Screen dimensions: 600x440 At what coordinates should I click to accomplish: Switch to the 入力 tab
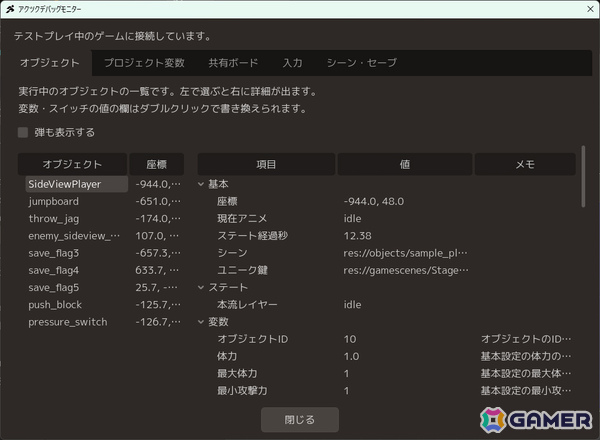tap(293, 63)
